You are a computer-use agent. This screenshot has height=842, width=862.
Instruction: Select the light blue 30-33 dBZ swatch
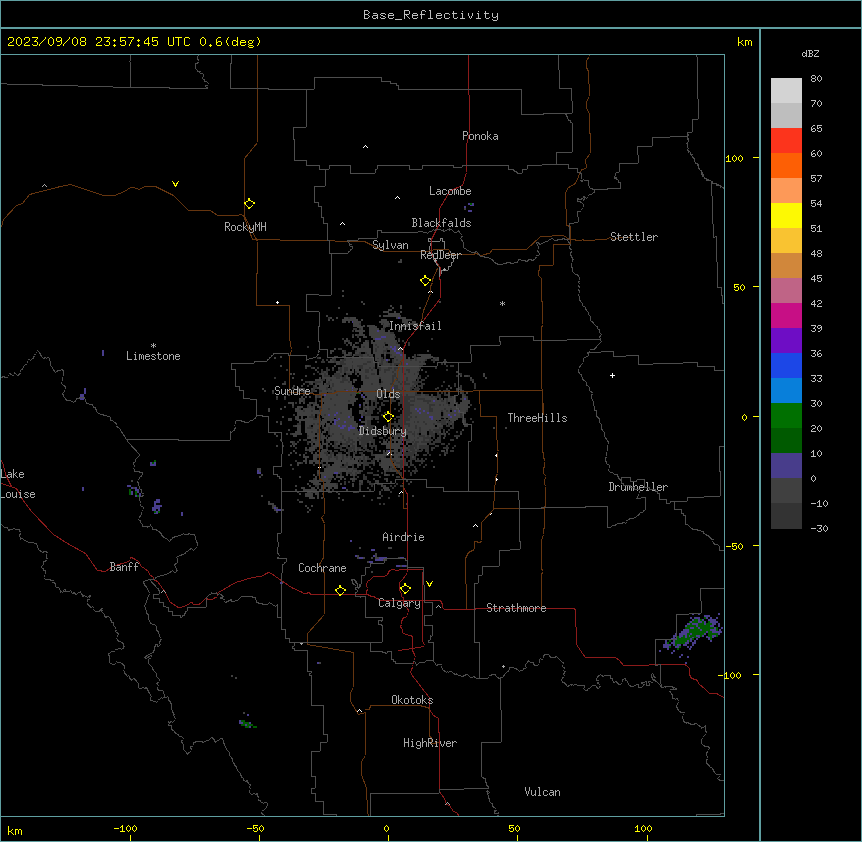[786, 391]
